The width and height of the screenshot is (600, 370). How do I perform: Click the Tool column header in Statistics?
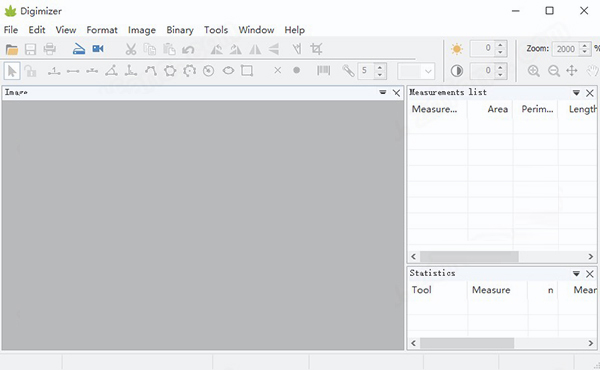437,290
